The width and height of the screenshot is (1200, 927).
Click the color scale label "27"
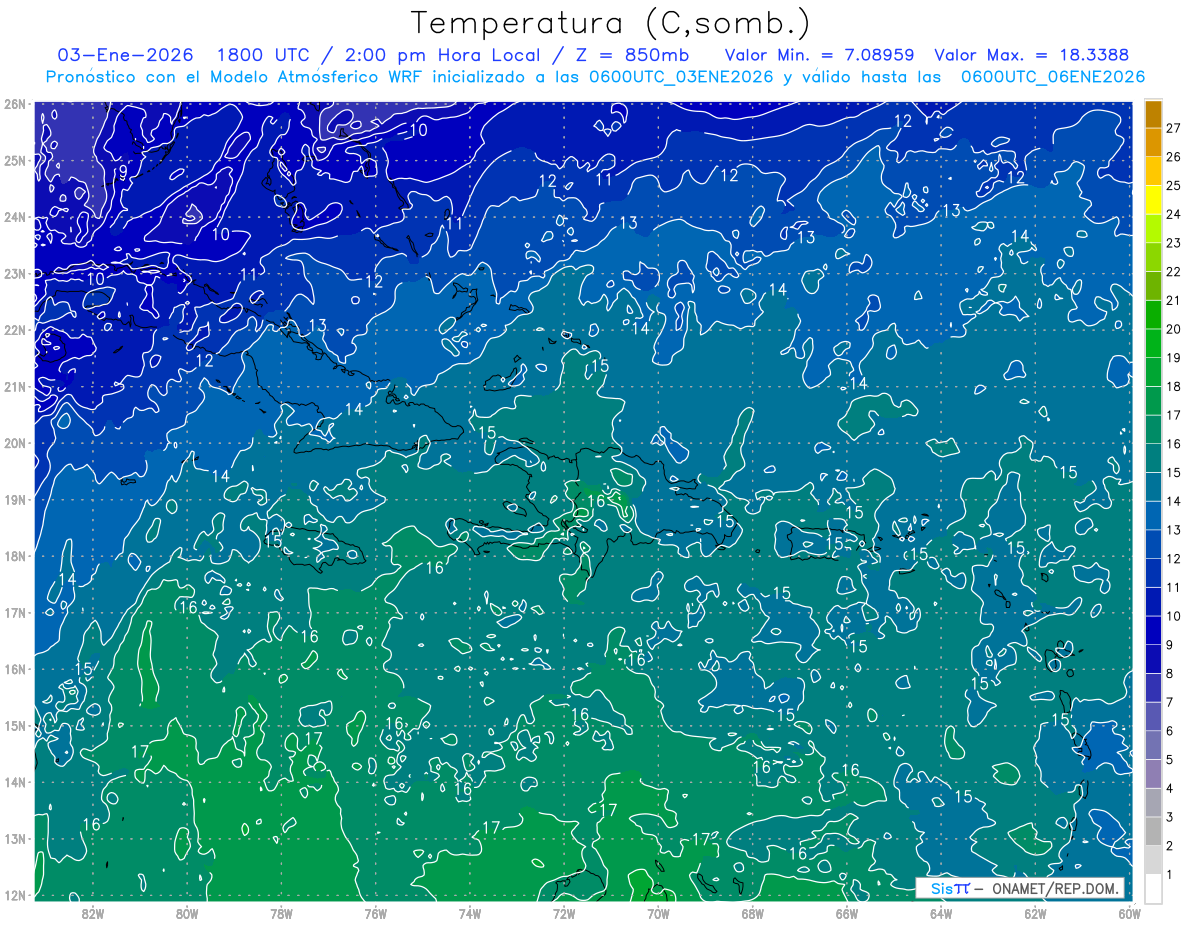1173,128
